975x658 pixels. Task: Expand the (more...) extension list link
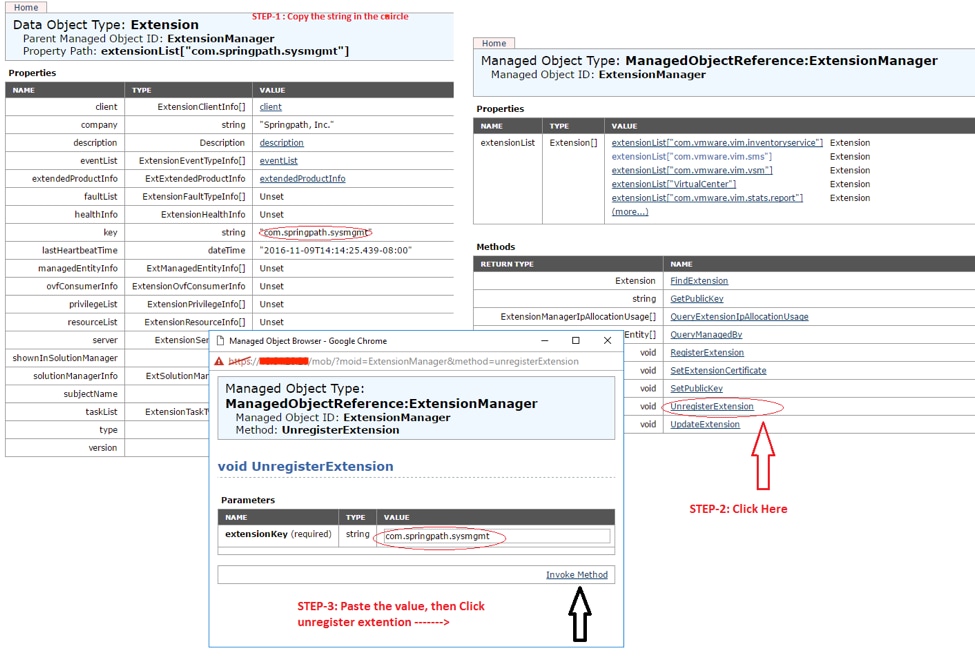tap(630, 211)
